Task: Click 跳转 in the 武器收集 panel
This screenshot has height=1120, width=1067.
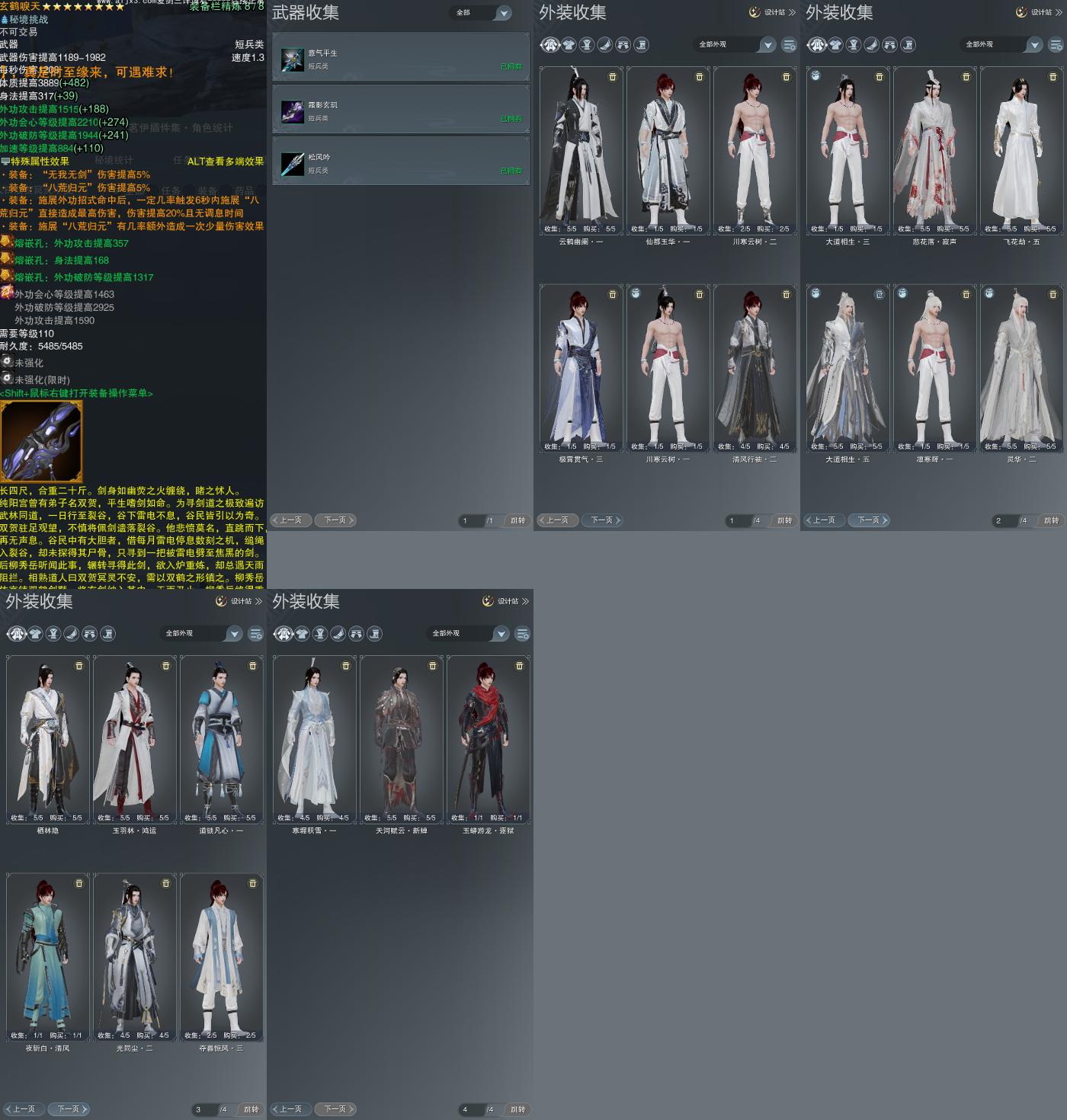Action: coord(518,520)
